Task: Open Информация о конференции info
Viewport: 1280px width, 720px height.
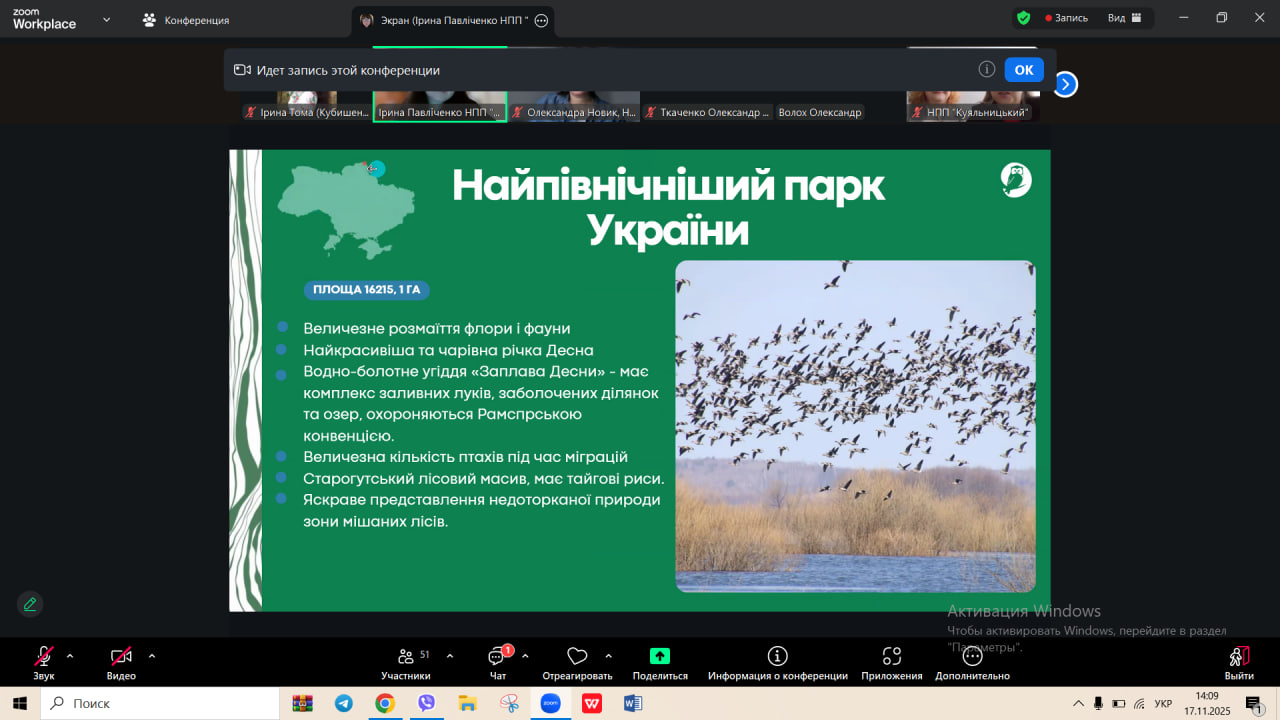Action: [x=777, y=657]
